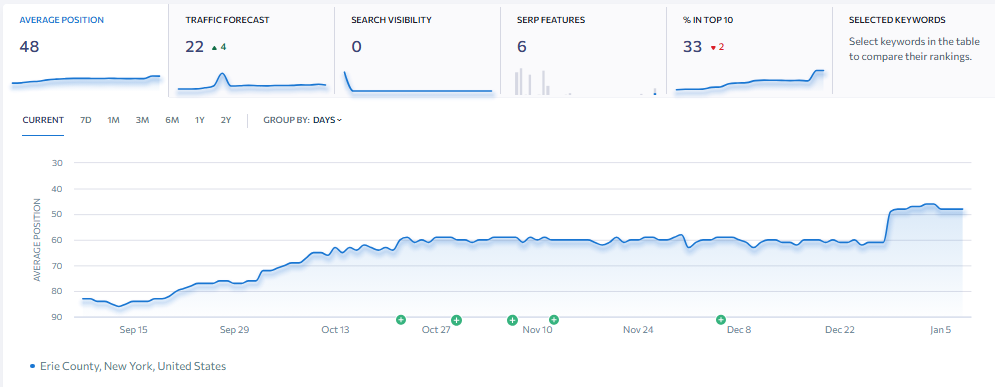Viewport: 995px width, 387px height.
Task: Select the % in Top 10 card
Action: click(749, 51)
